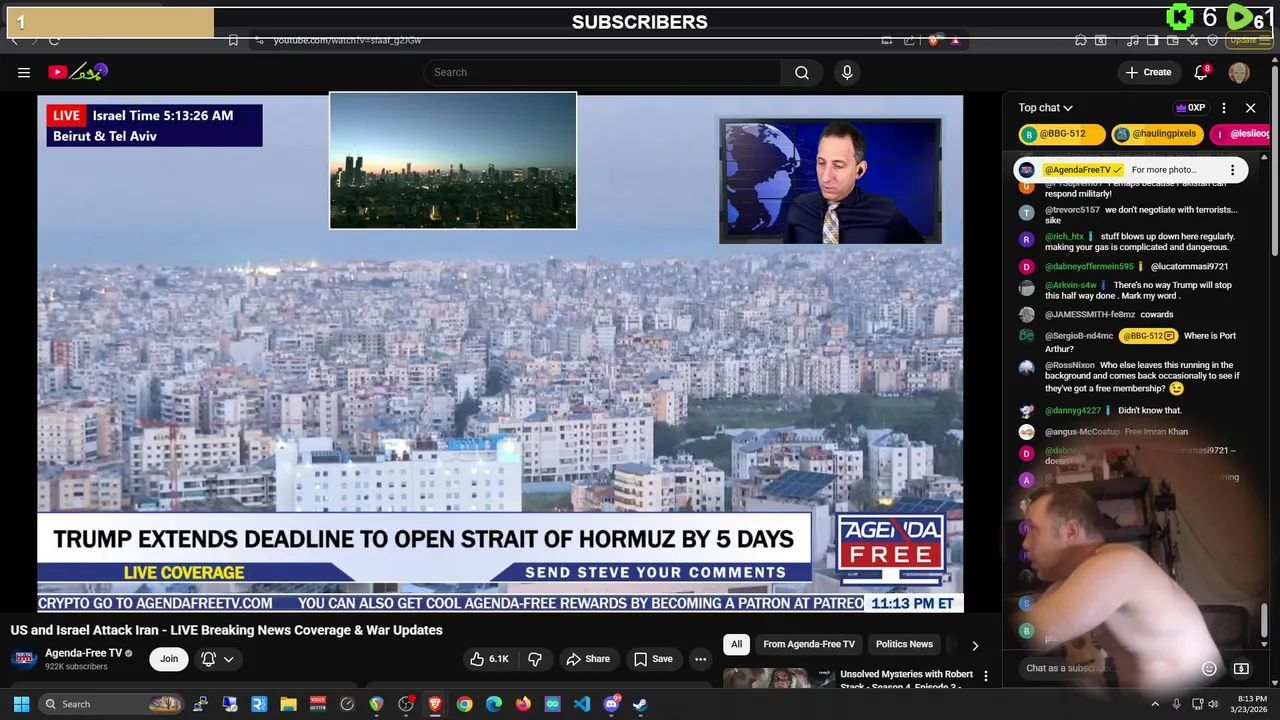This screenshot has height=720, width=1280.
Task: Open the Brave Wallet icon
Action: coord(1173,40)
